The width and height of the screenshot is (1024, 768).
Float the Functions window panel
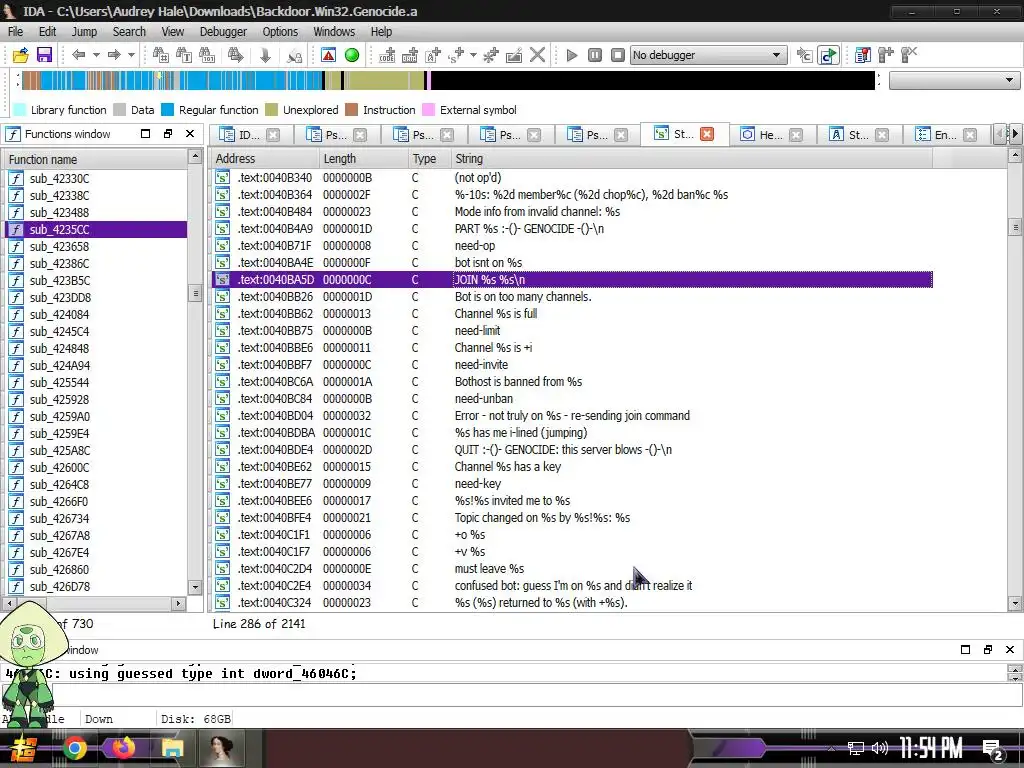168,134
